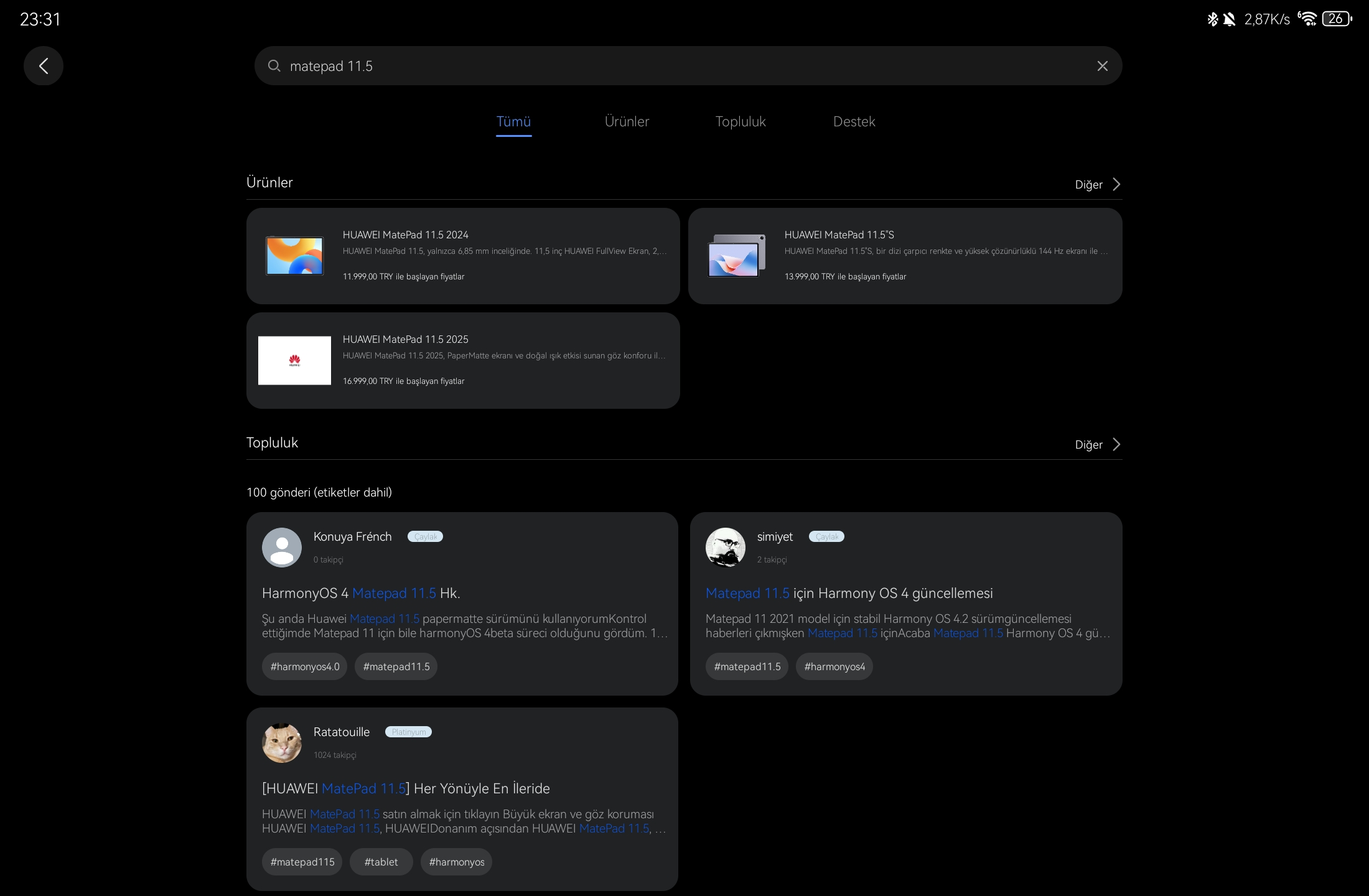Click Konuya Frénch's username
The height and width of the screenshot is (896, 1369).
(352, 536)
